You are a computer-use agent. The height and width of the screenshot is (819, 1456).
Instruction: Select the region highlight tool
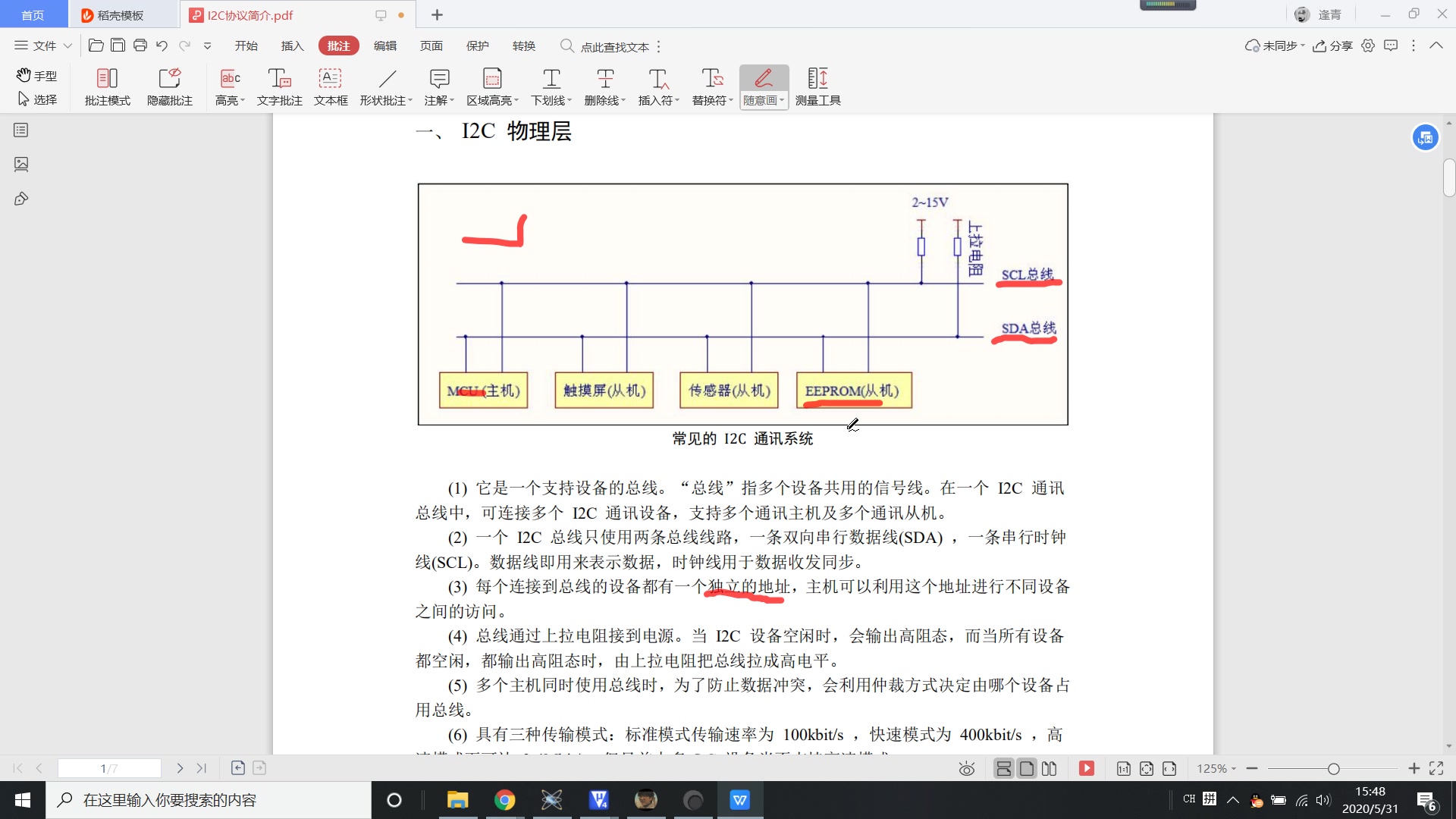491,85
